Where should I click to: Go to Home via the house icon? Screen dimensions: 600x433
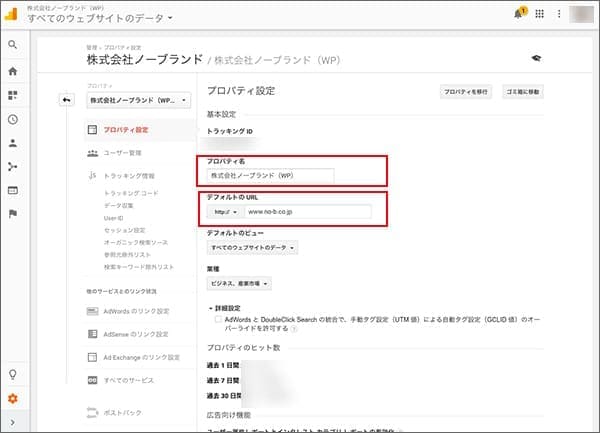click(13, 71)
